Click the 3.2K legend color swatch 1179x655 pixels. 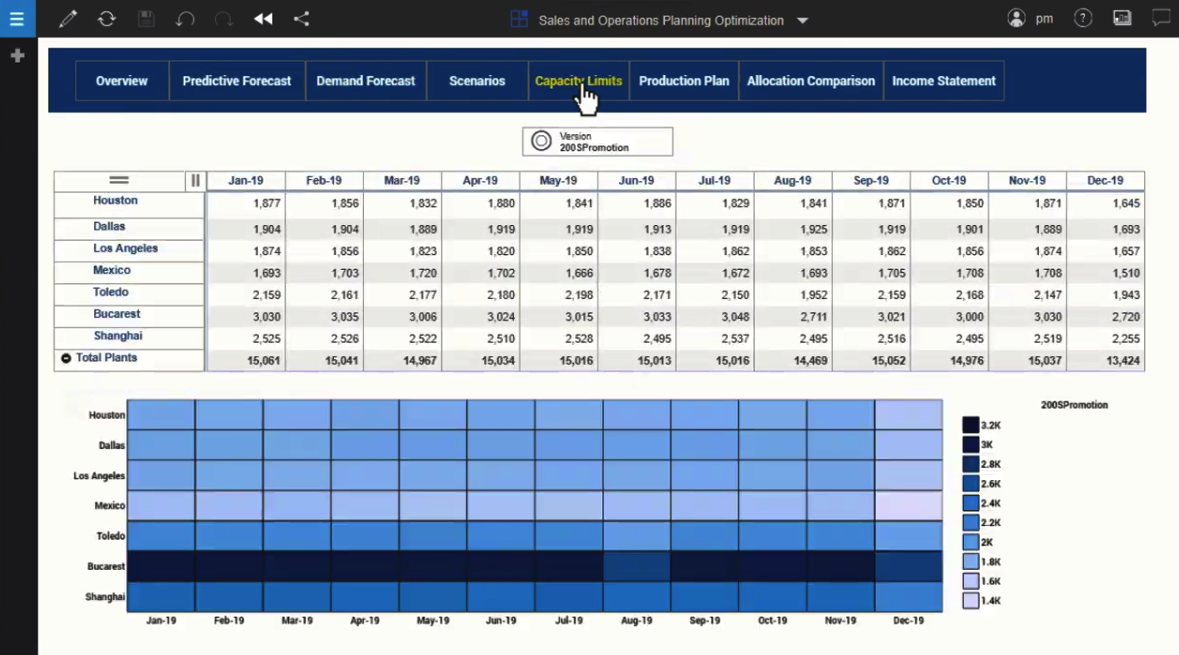tap(970, 426)
